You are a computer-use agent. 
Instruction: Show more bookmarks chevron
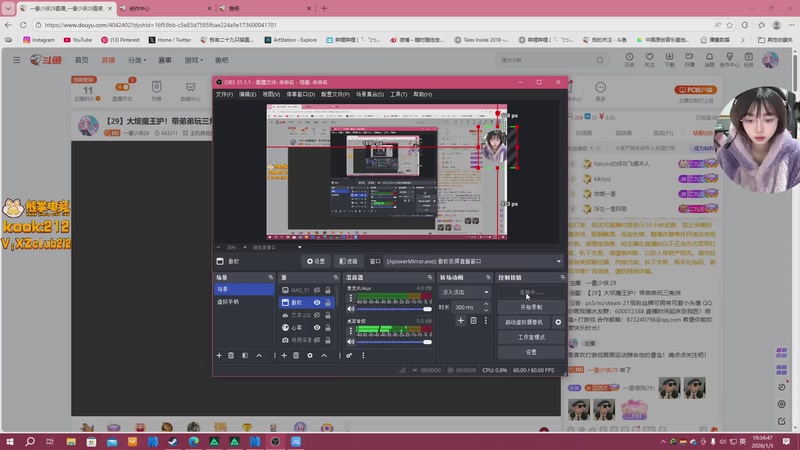(742, 40)
